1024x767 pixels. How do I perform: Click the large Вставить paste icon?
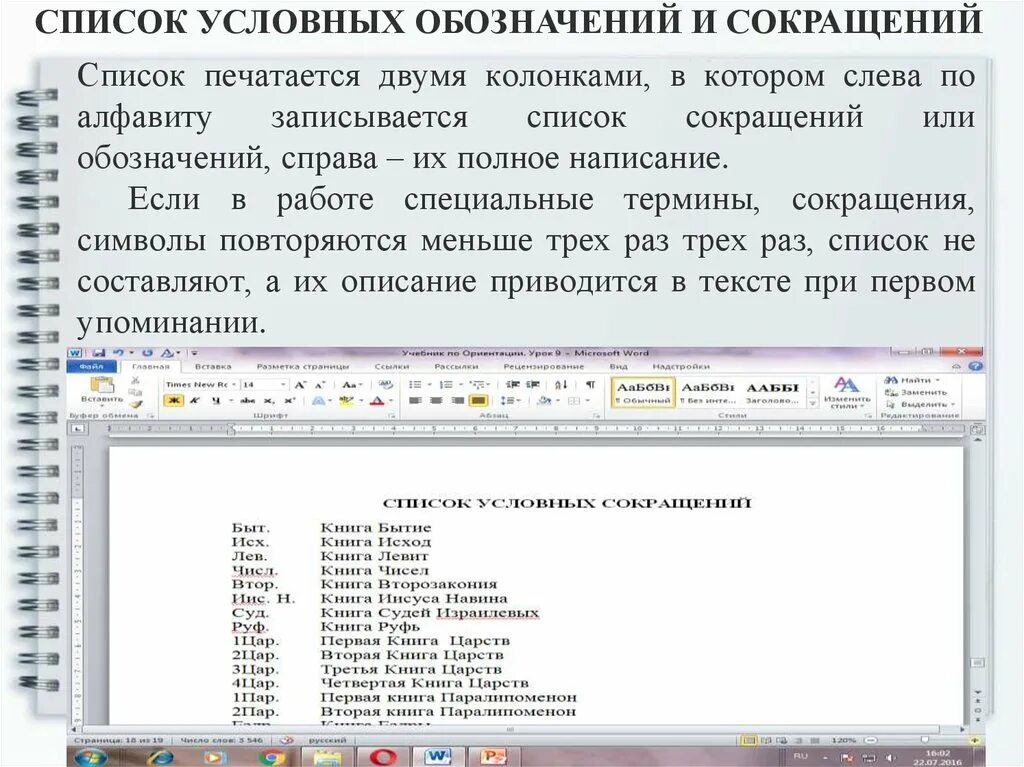click(103, 385)
